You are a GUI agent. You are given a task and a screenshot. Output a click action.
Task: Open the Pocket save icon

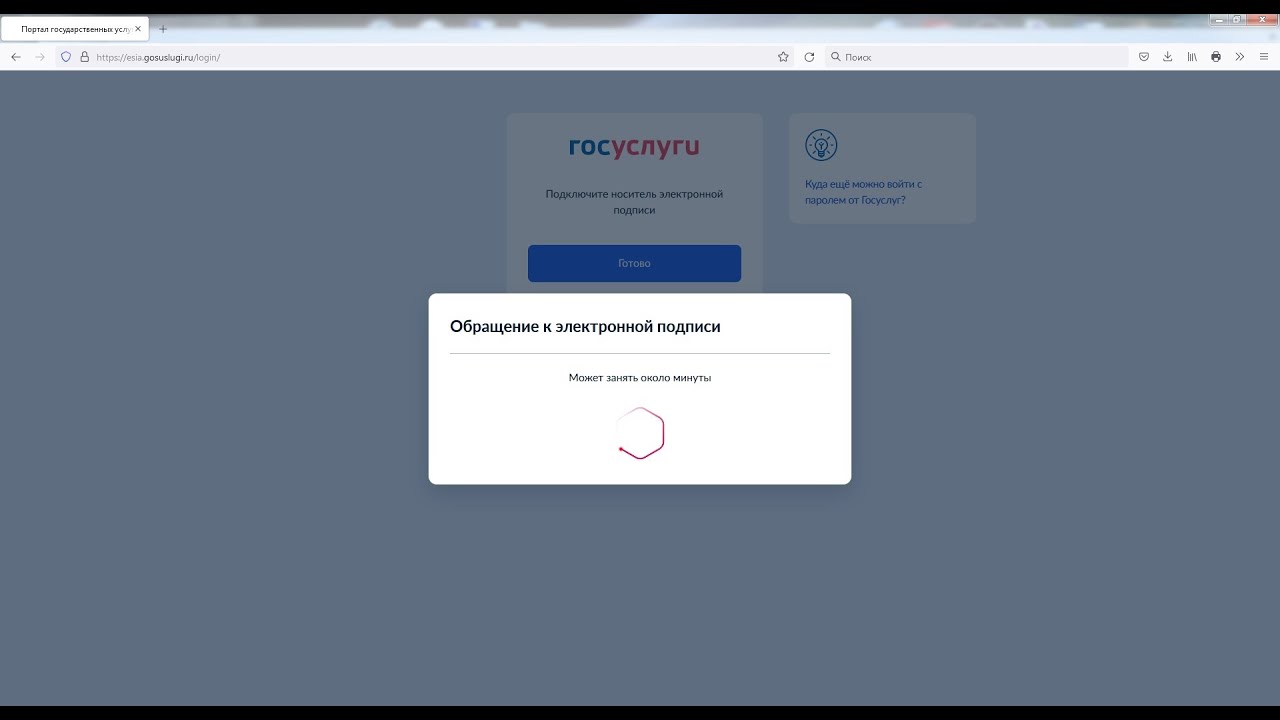coord(1144,57)
